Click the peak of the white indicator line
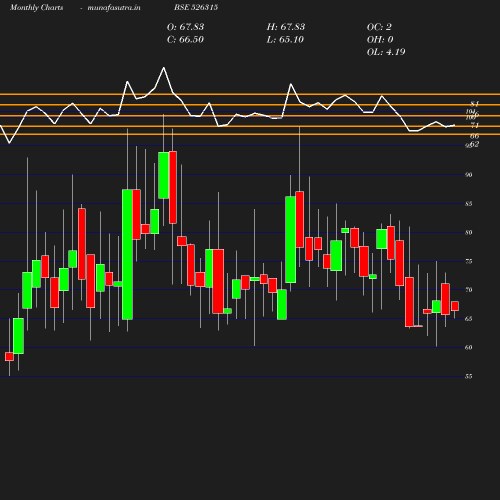Image resolution: width=500 pixels, height=500 pixels. coord(163,68)
